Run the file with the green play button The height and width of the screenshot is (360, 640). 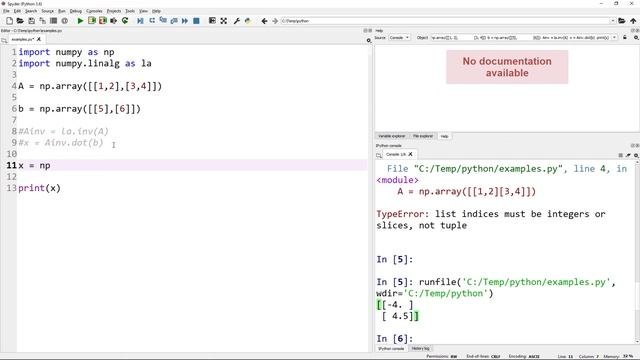(80, 20)
